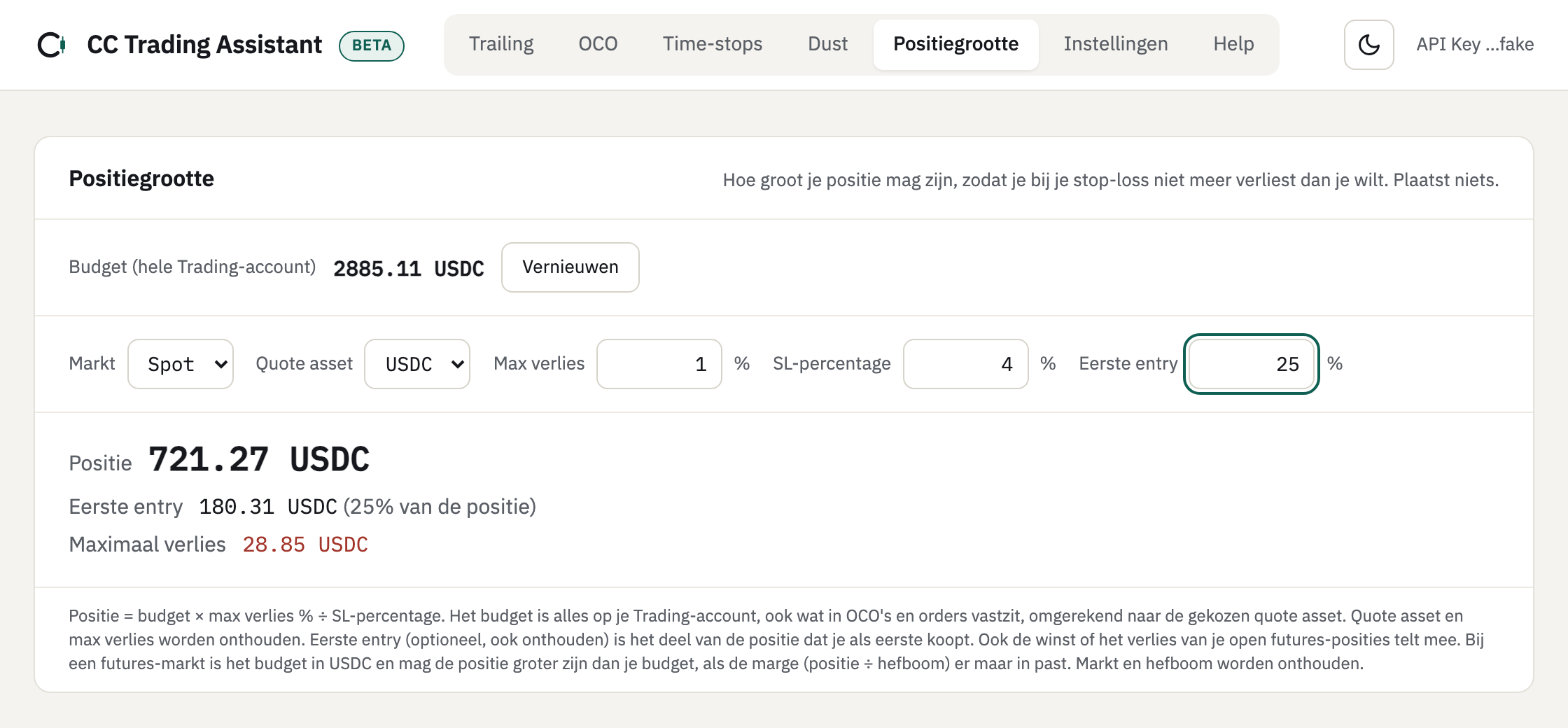
Task: Open the Time-stops tab
Action: tap(713, 44)
